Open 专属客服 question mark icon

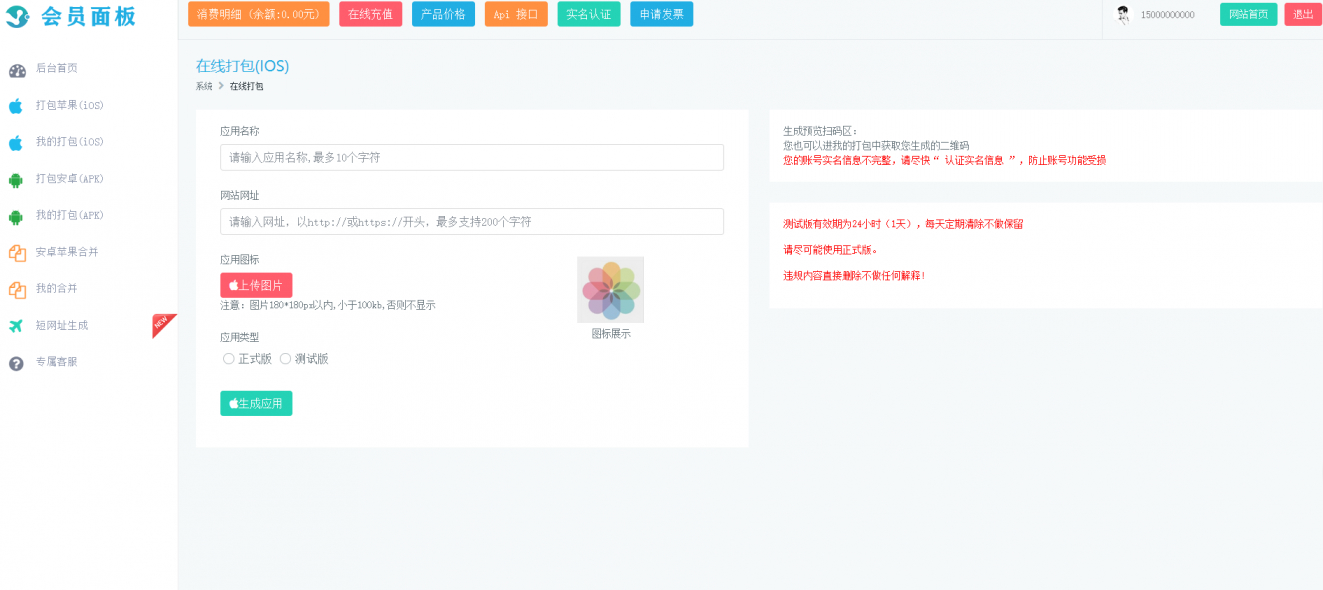14,362
